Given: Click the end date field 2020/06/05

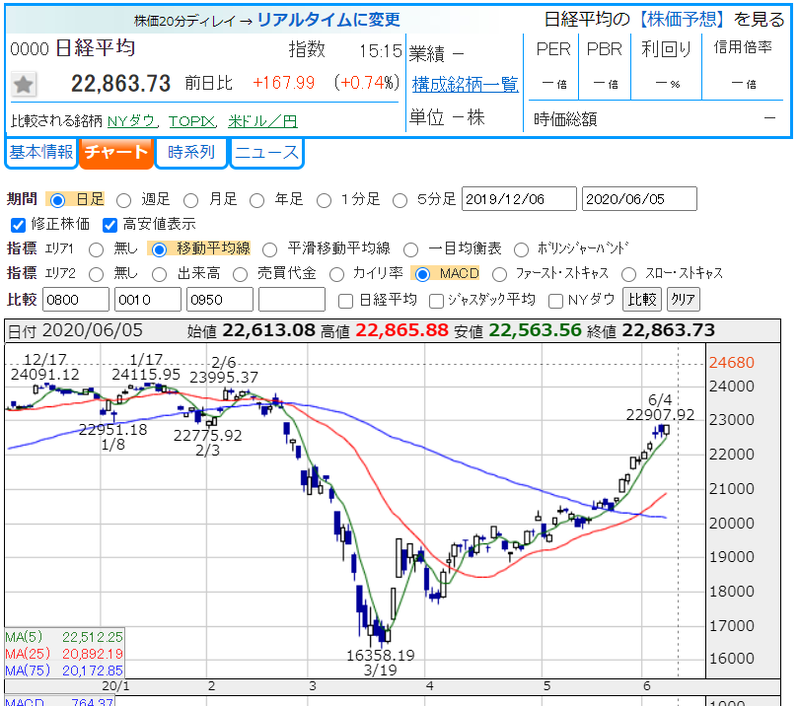Looking at the screenshot, I should [640, 199].
